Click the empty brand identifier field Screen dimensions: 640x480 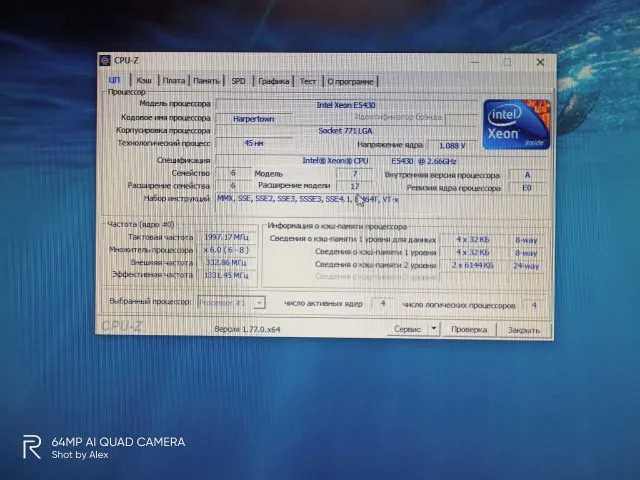pyautogui.click(x=461, y=119)
